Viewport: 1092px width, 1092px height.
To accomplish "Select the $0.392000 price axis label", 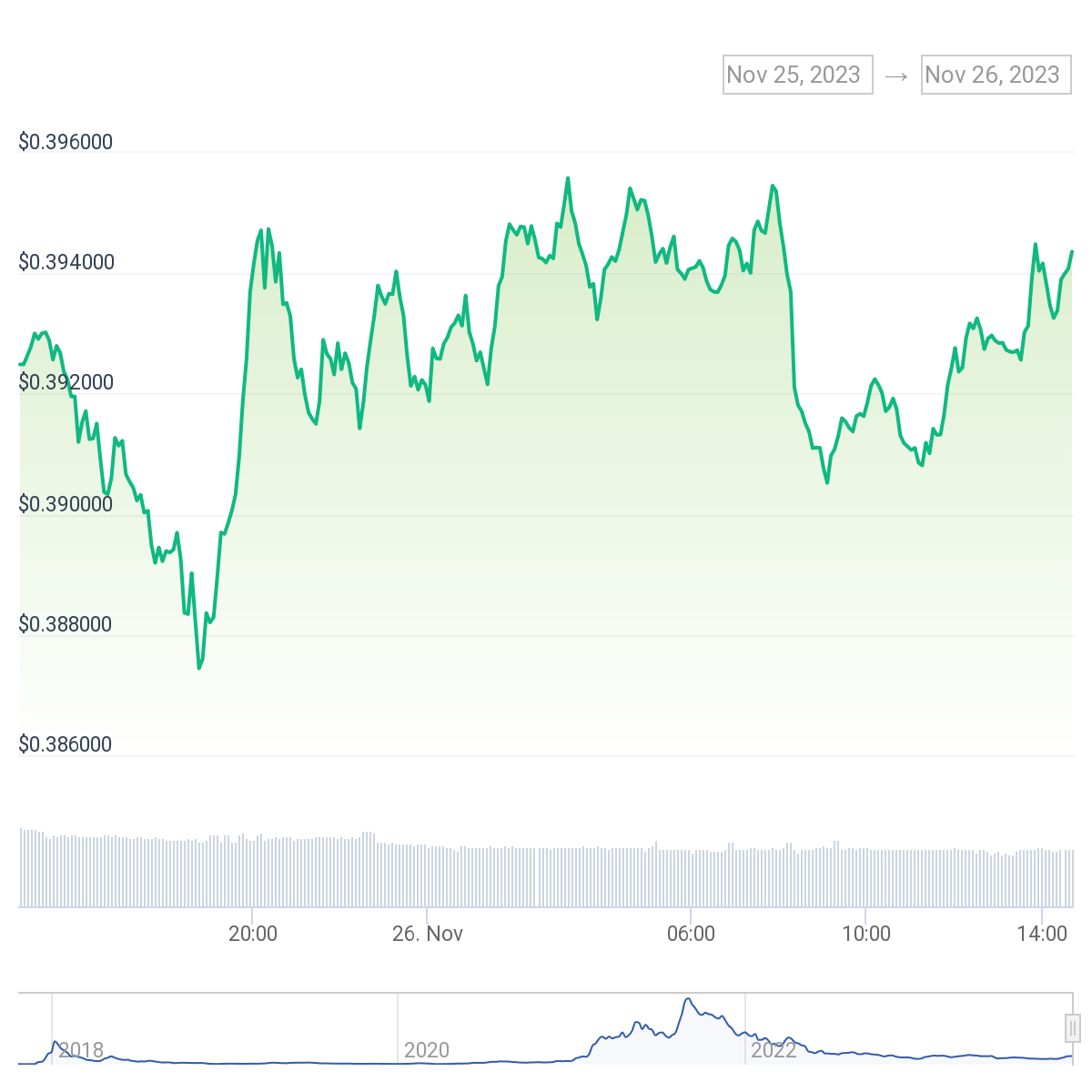I will [x=66, y=383].
